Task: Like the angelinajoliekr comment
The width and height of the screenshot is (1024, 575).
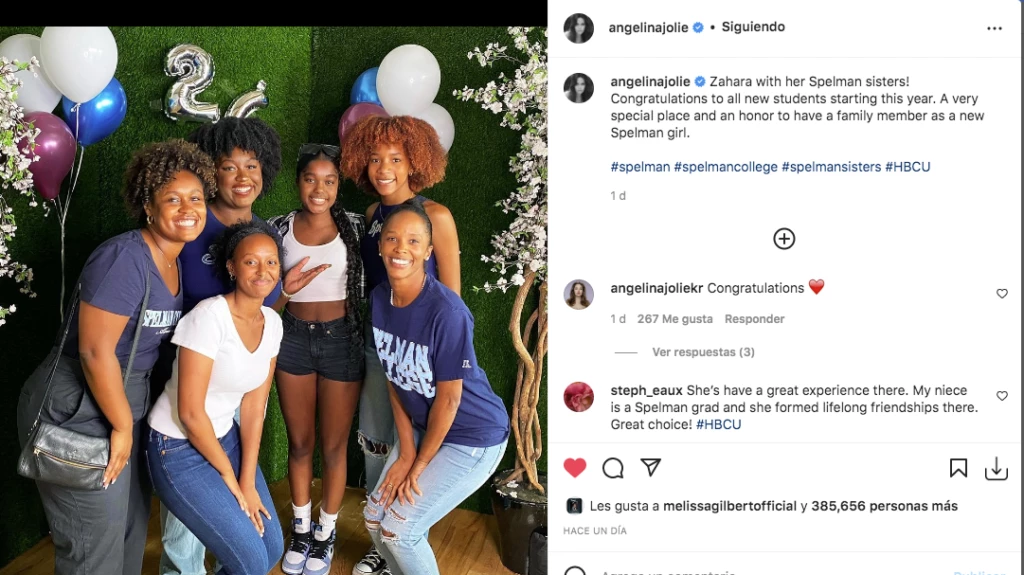Action: coord(1002,294)
